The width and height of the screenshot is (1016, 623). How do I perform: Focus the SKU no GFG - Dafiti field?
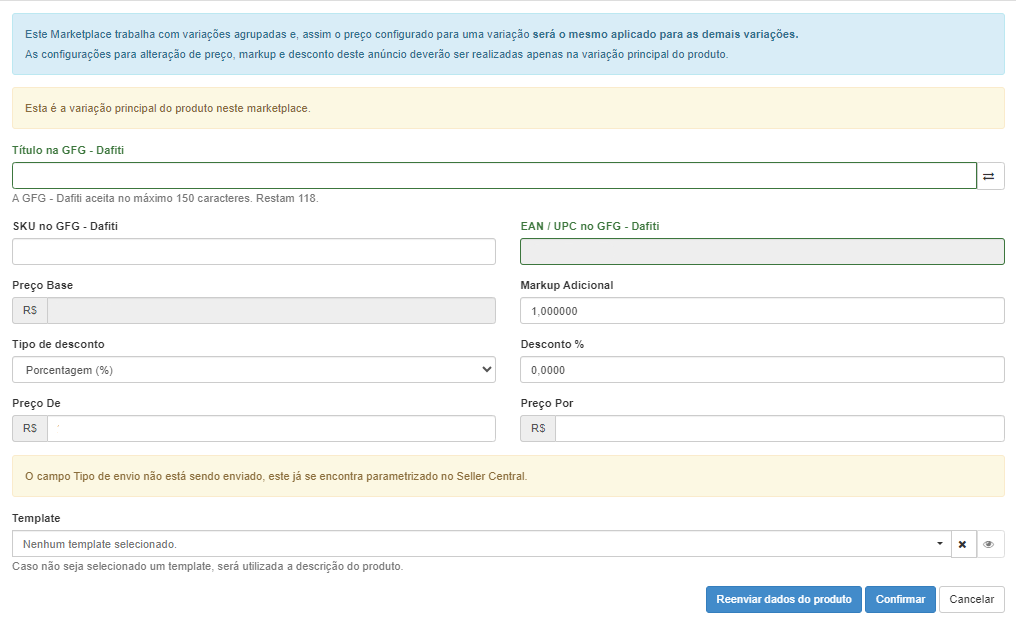254,252
